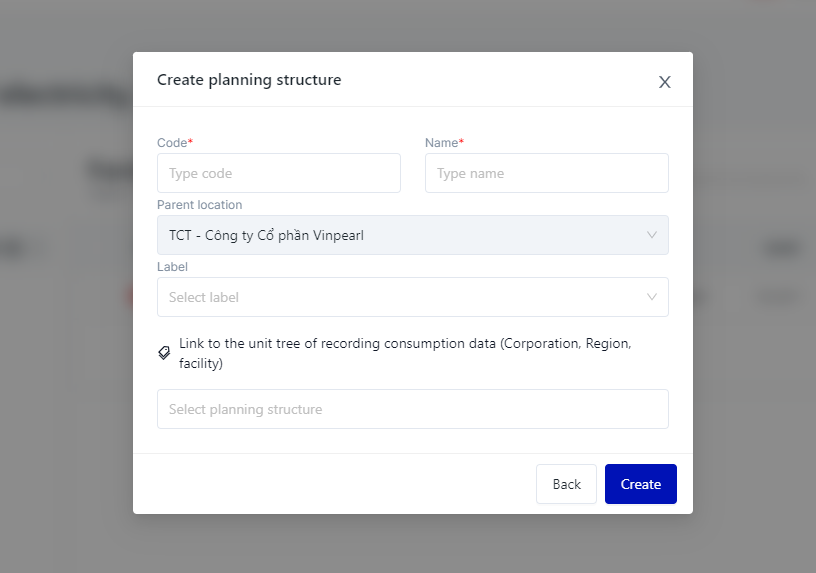Click the Label field chevron arrow
Viewport: 816px width, 573px height.
pyautogui.click(x=651, y=297)
